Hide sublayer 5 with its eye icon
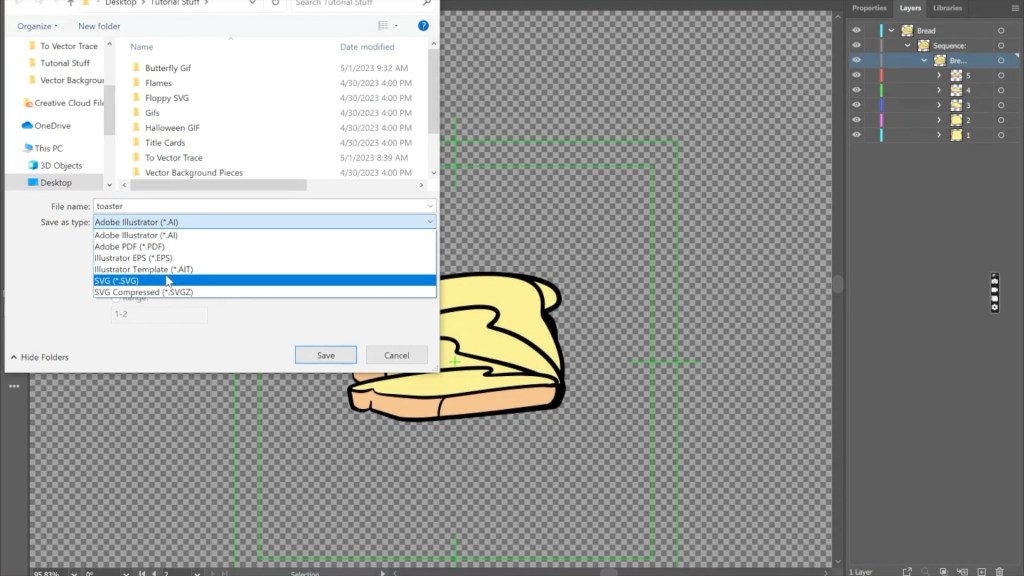 coord(856,75)
